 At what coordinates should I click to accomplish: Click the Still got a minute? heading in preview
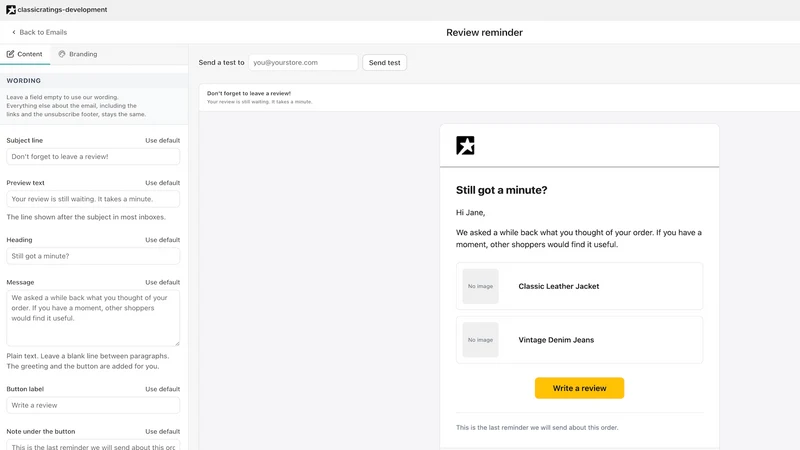point(502,190)
